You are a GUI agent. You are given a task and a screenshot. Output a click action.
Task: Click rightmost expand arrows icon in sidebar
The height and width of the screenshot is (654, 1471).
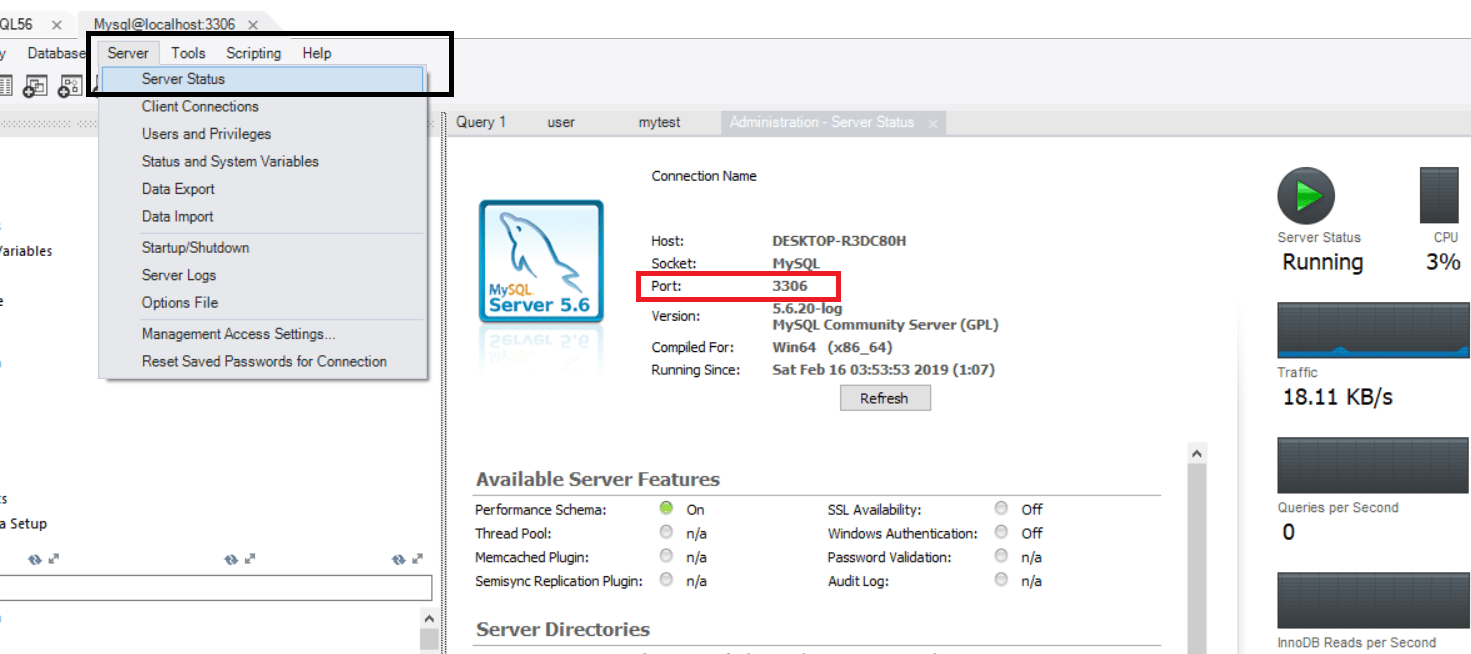point(418,559)
